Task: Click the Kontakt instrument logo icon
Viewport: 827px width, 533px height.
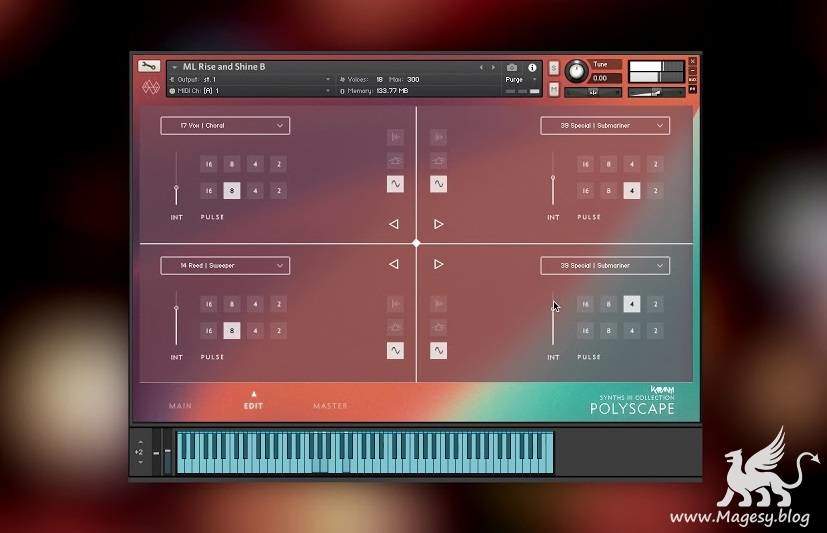Action: click(151, 87)
